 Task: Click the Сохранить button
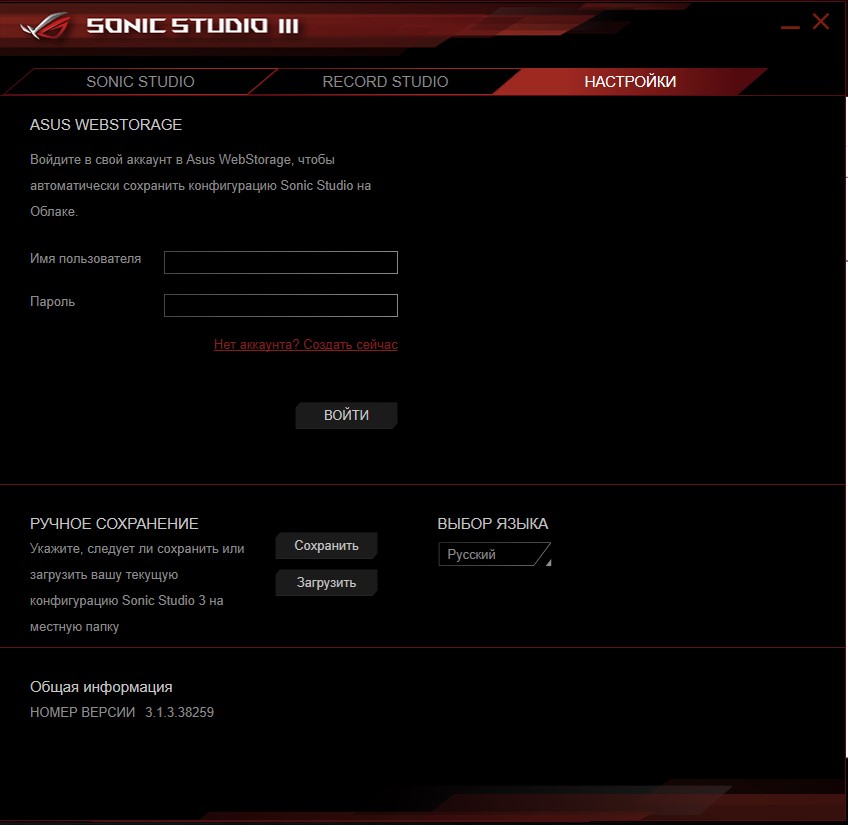(326, 546)
